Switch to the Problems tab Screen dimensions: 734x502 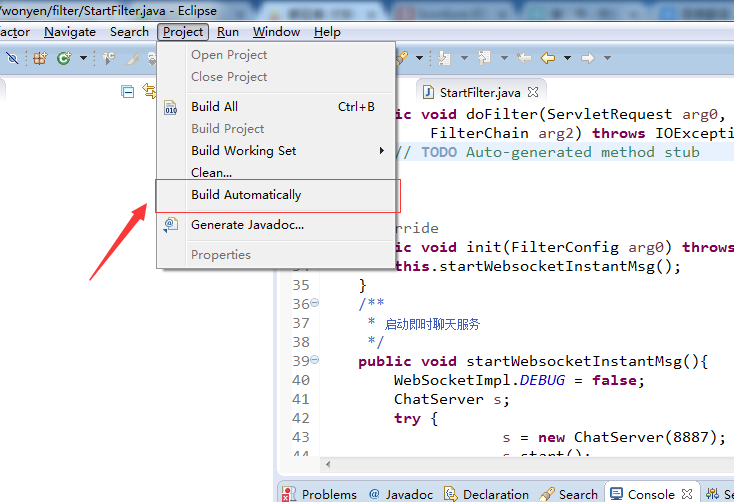point(319,494)
